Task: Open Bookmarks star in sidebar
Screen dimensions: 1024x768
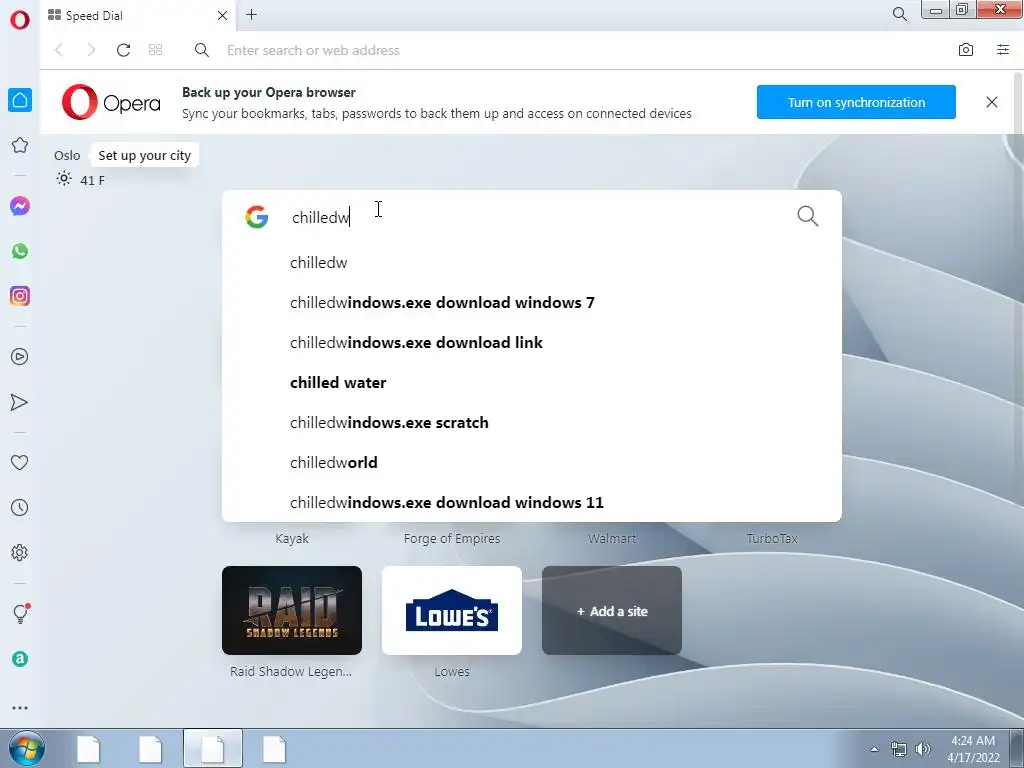Action: [20, 145]
